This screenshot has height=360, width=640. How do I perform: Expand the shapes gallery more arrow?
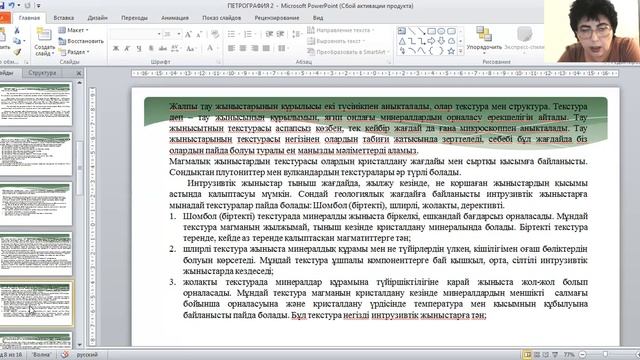click(461, 51)
